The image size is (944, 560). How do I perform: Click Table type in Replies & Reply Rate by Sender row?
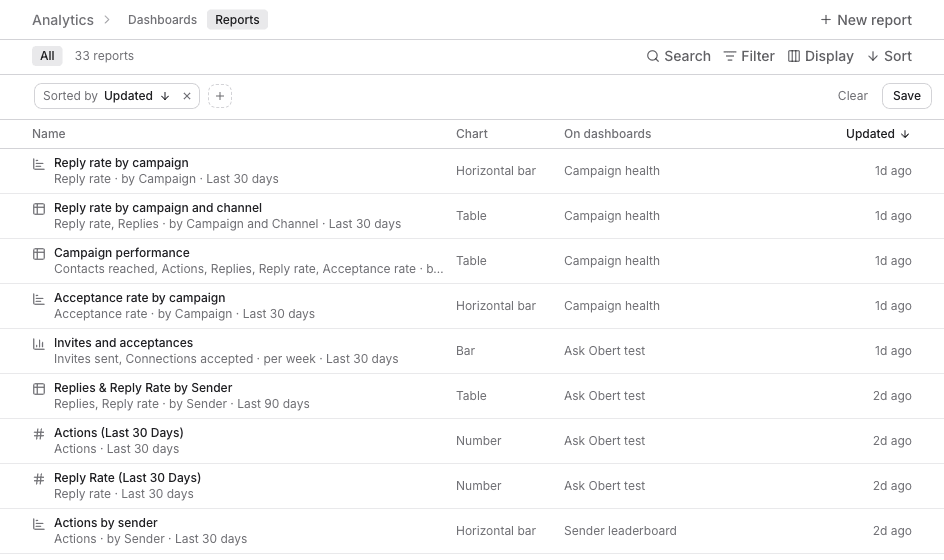(x=471, y=396)
